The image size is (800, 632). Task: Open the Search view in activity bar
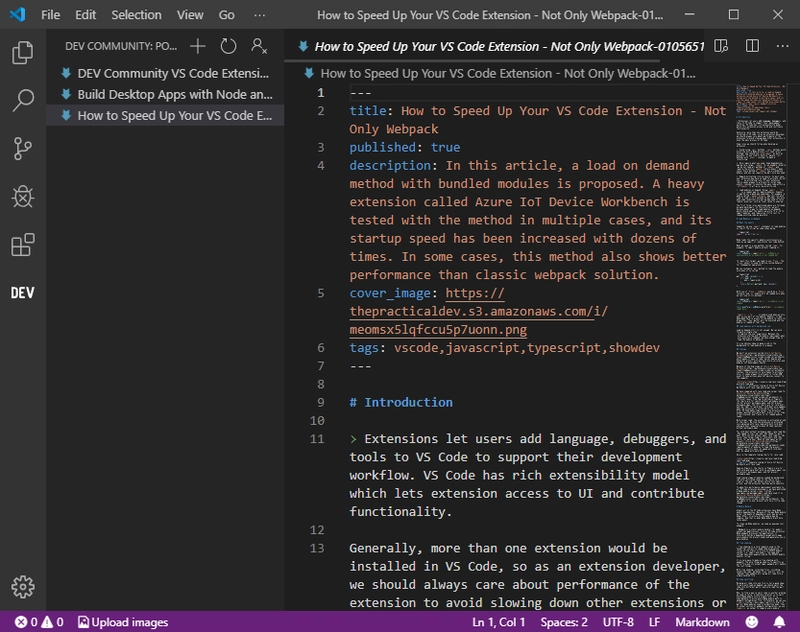[22, 100]
